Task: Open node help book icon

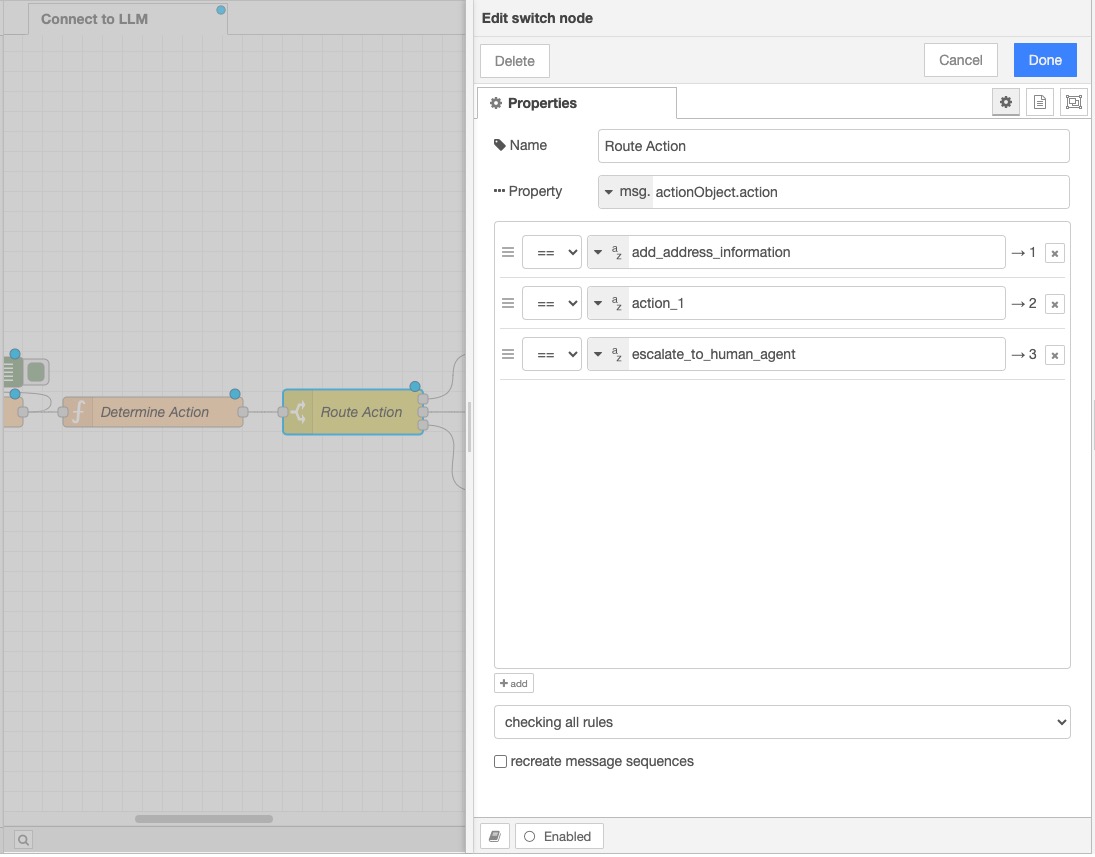Action: [494, 836]
